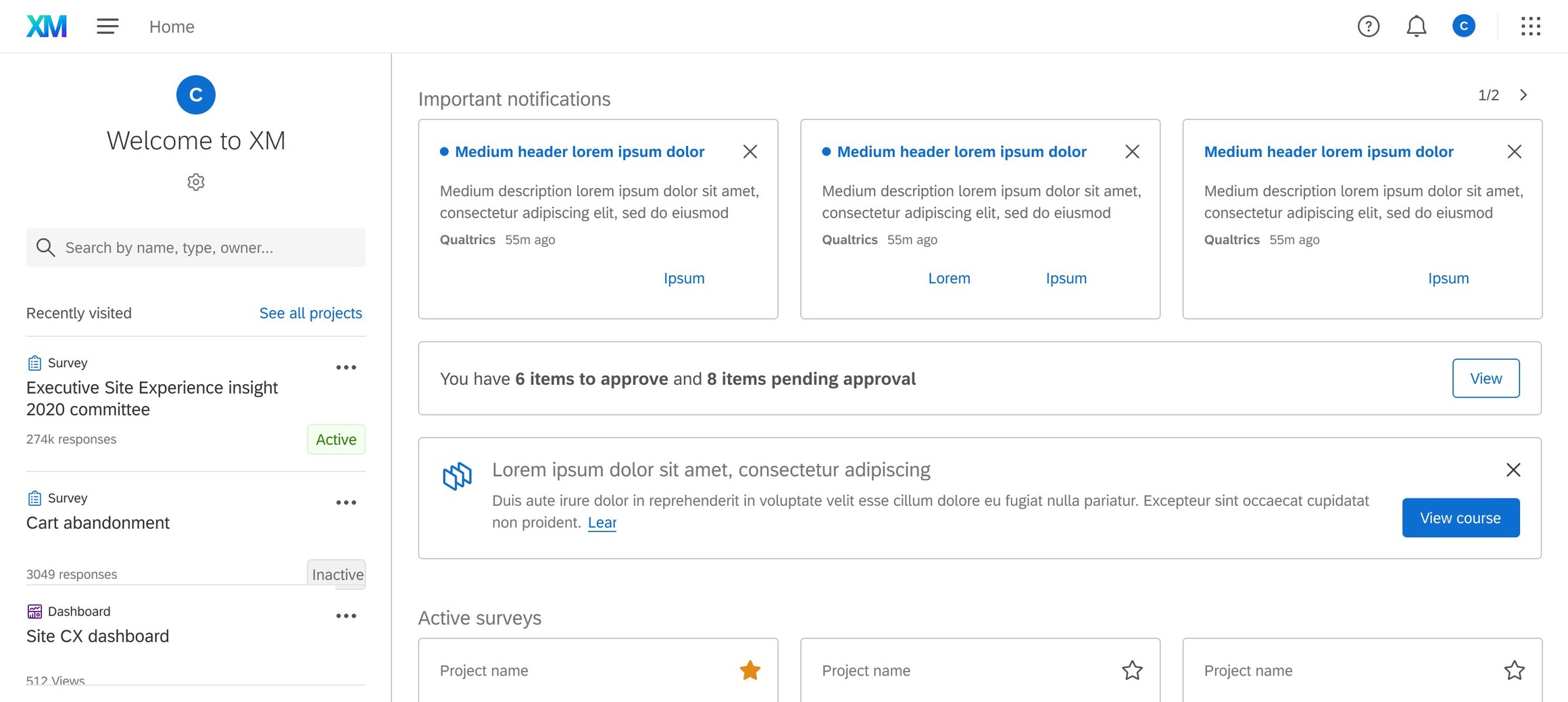
Task: Open the help question mark icon
Action: tap(1369, 26)
